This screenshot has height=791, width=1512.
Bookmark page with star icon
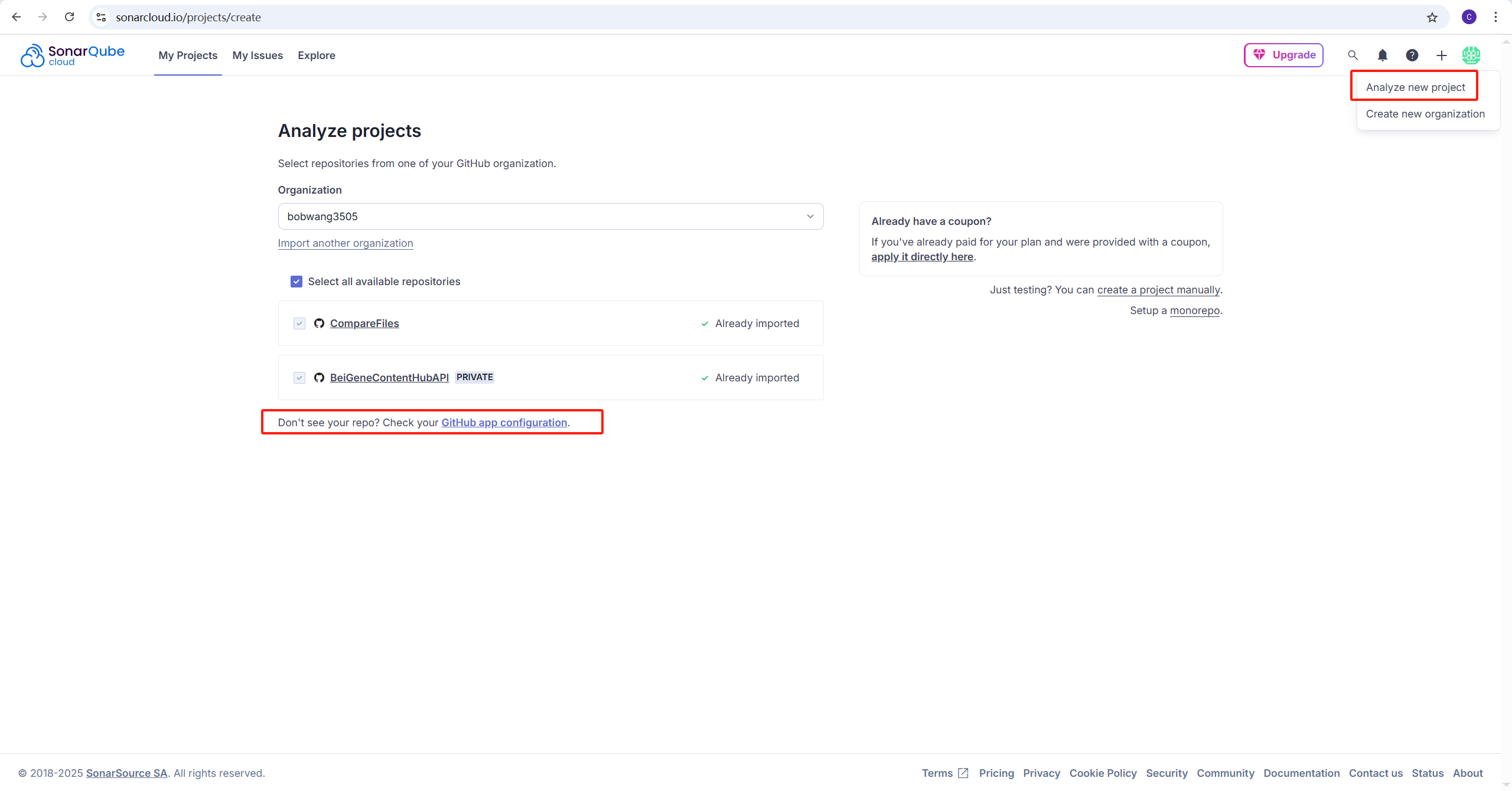tap(1432, 17)
